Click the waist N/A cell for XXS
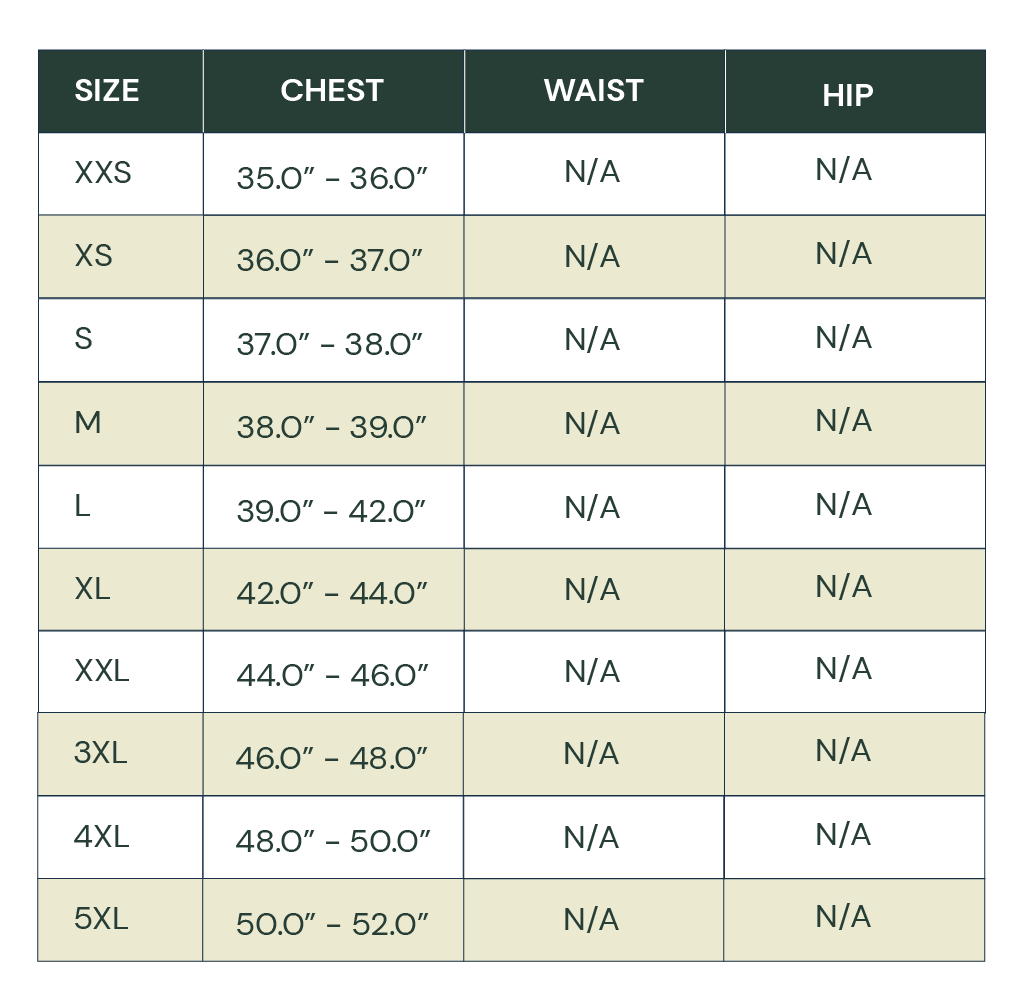Image resolution: width=1023 pixels, height=1003 pixels. (592, 173)
